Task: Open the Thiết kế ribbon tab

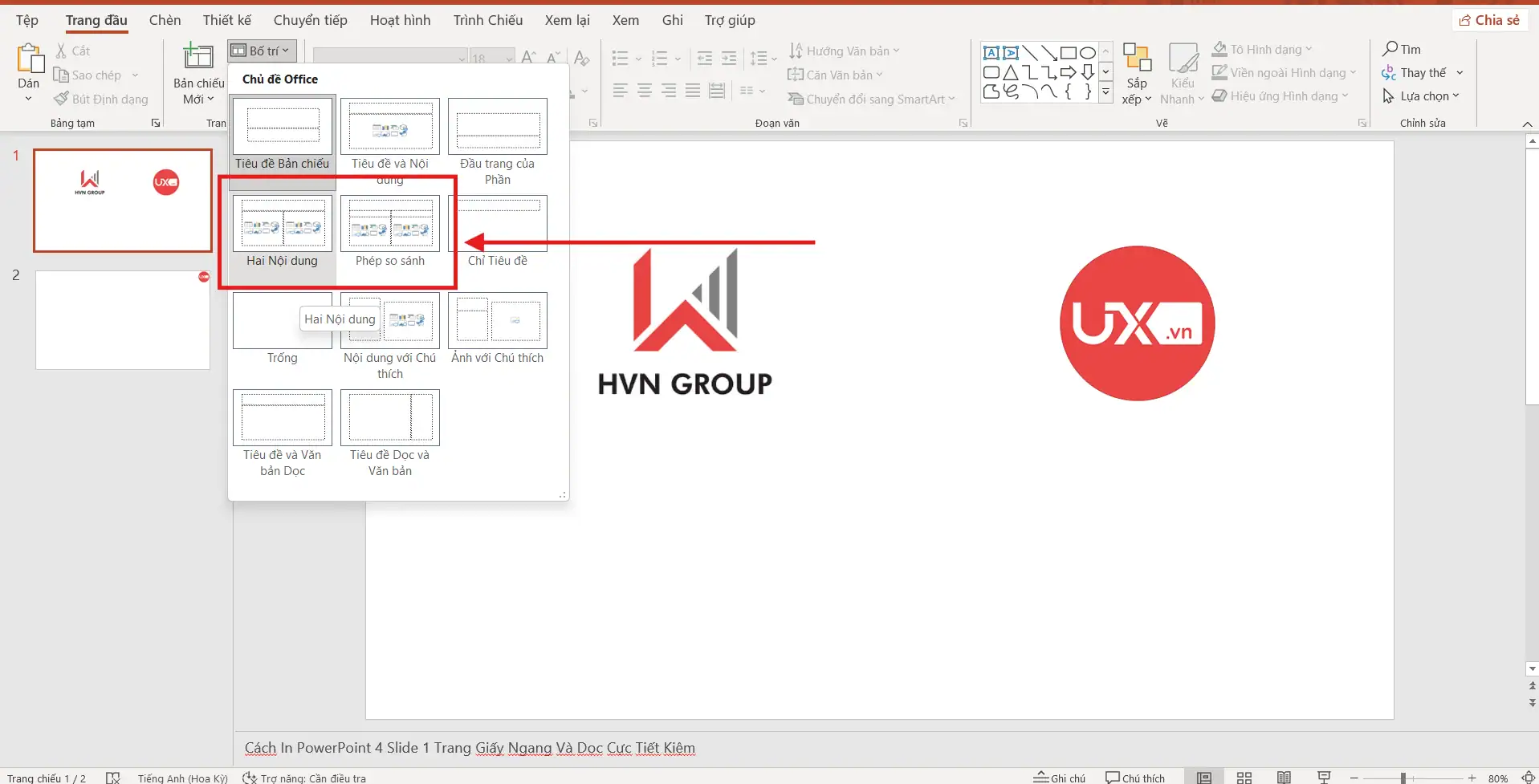Action: point(226,20)
